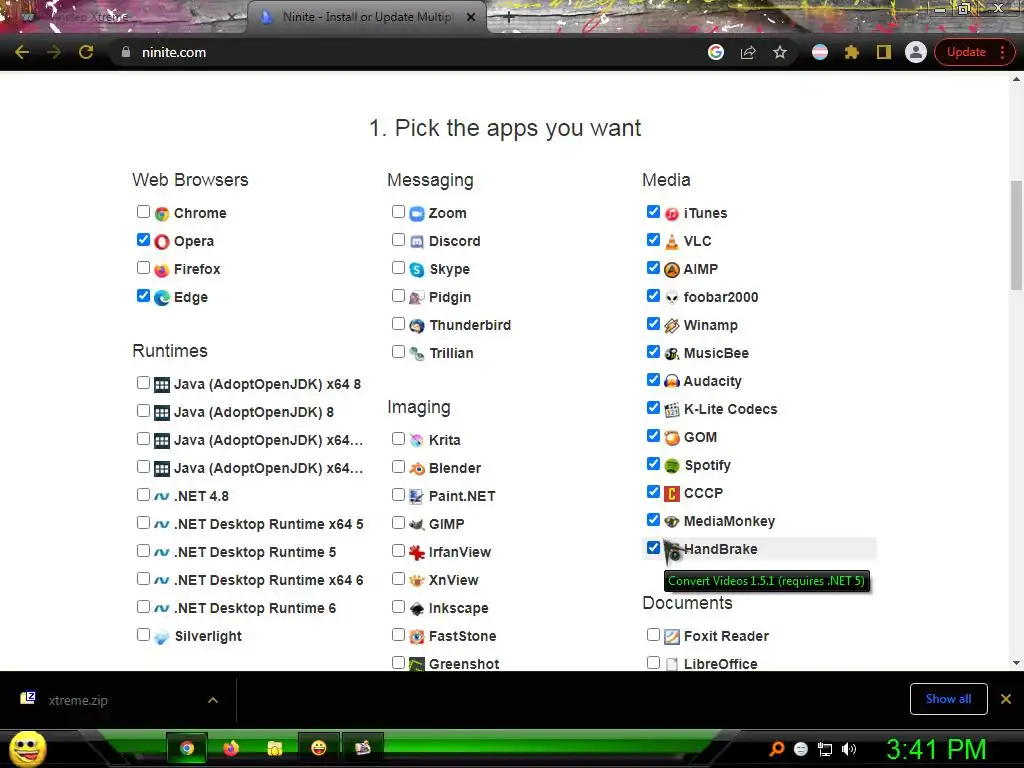Click the scrollbar down arrow
This screenshot has width=1024, height=768.
(x=1016, y=663)
